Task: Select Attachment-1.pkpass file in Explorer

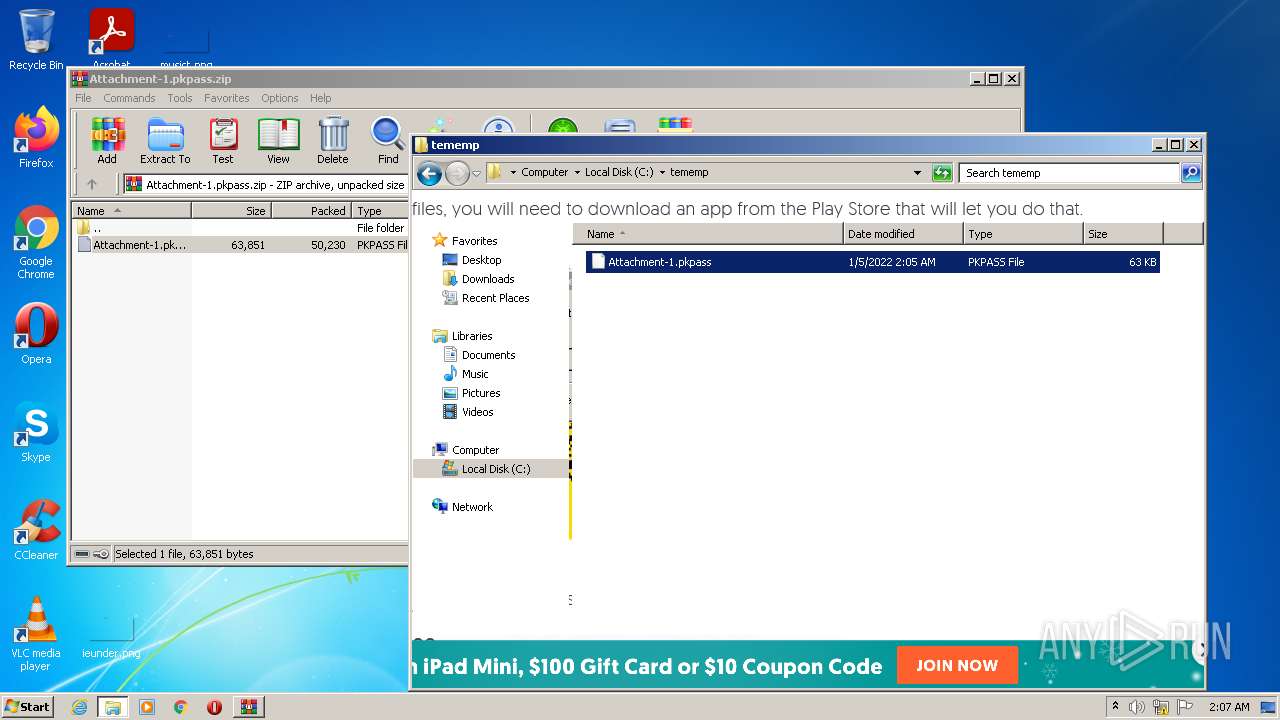Action: [872, 262]
